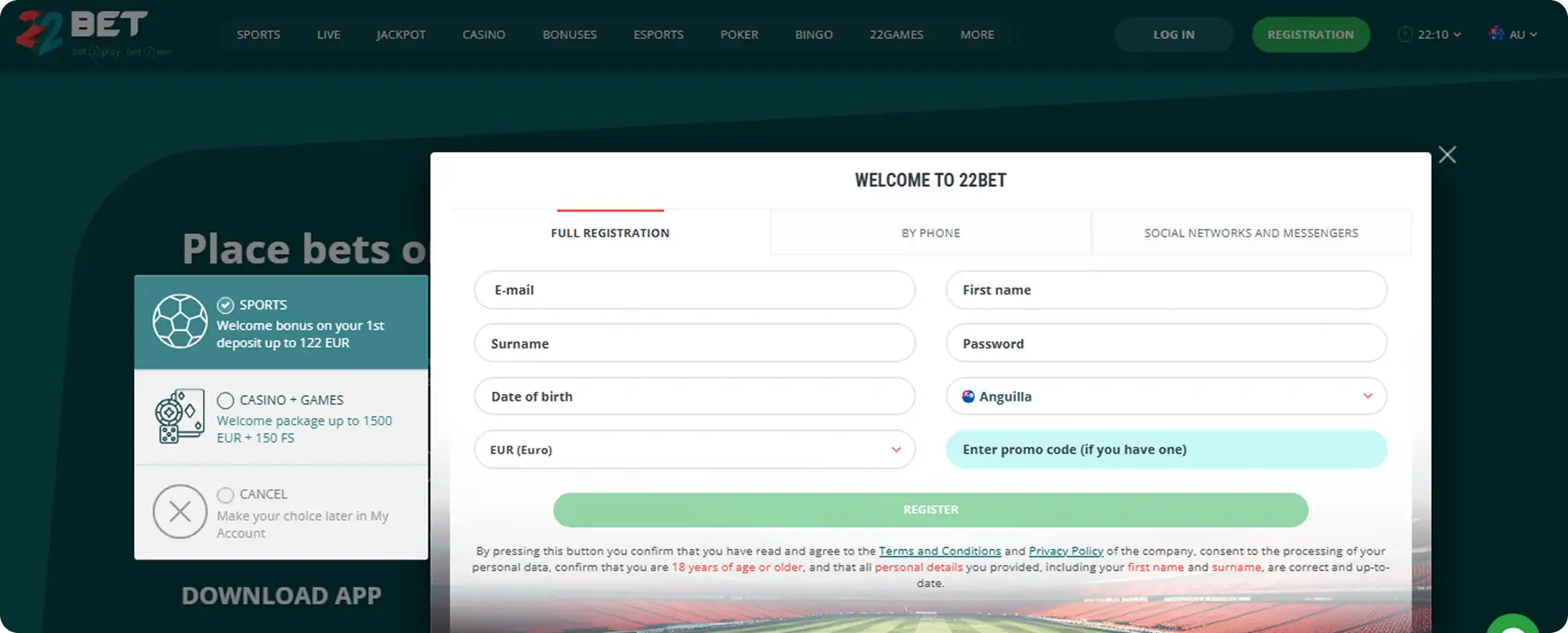Image resolution: width=1568 pixels, height=633 pixels.
Task: Click '18 years of age or older' text
Action: coord(737,567)
